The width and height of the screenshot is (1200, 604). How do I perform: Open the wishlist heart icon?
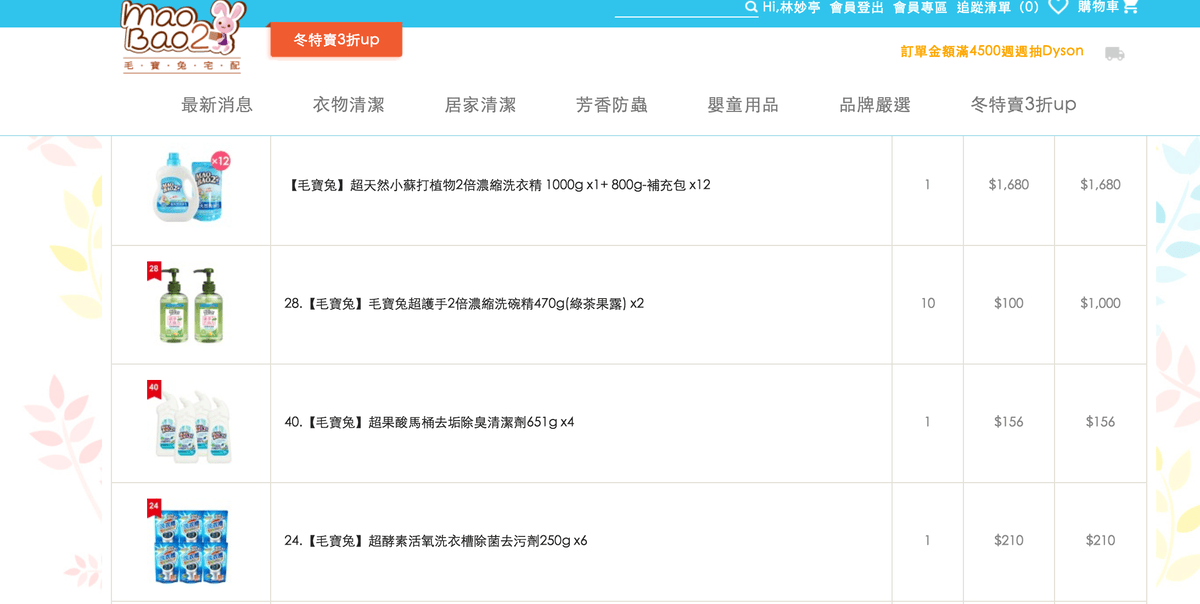pos(1058,7)
